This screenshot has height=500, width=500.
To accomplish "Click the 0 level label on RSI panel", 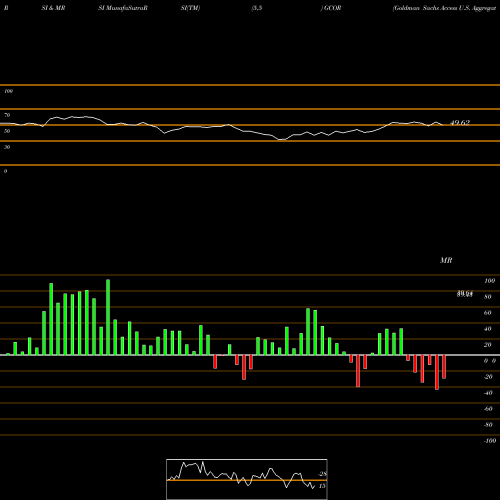I will 5,171.
